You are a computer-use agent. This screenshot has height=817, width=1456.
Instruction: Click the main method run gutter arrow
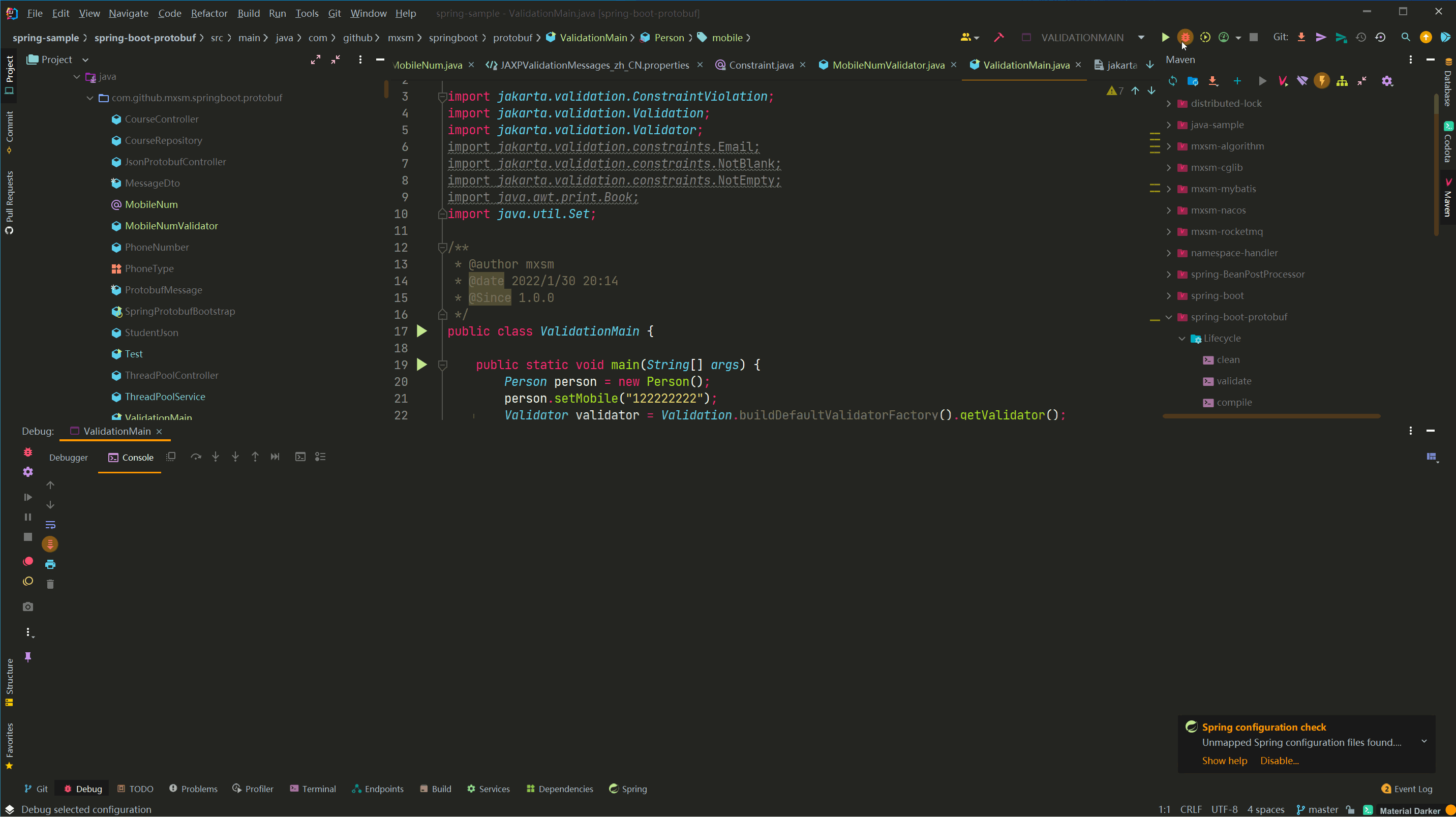[x=421, y=365]
